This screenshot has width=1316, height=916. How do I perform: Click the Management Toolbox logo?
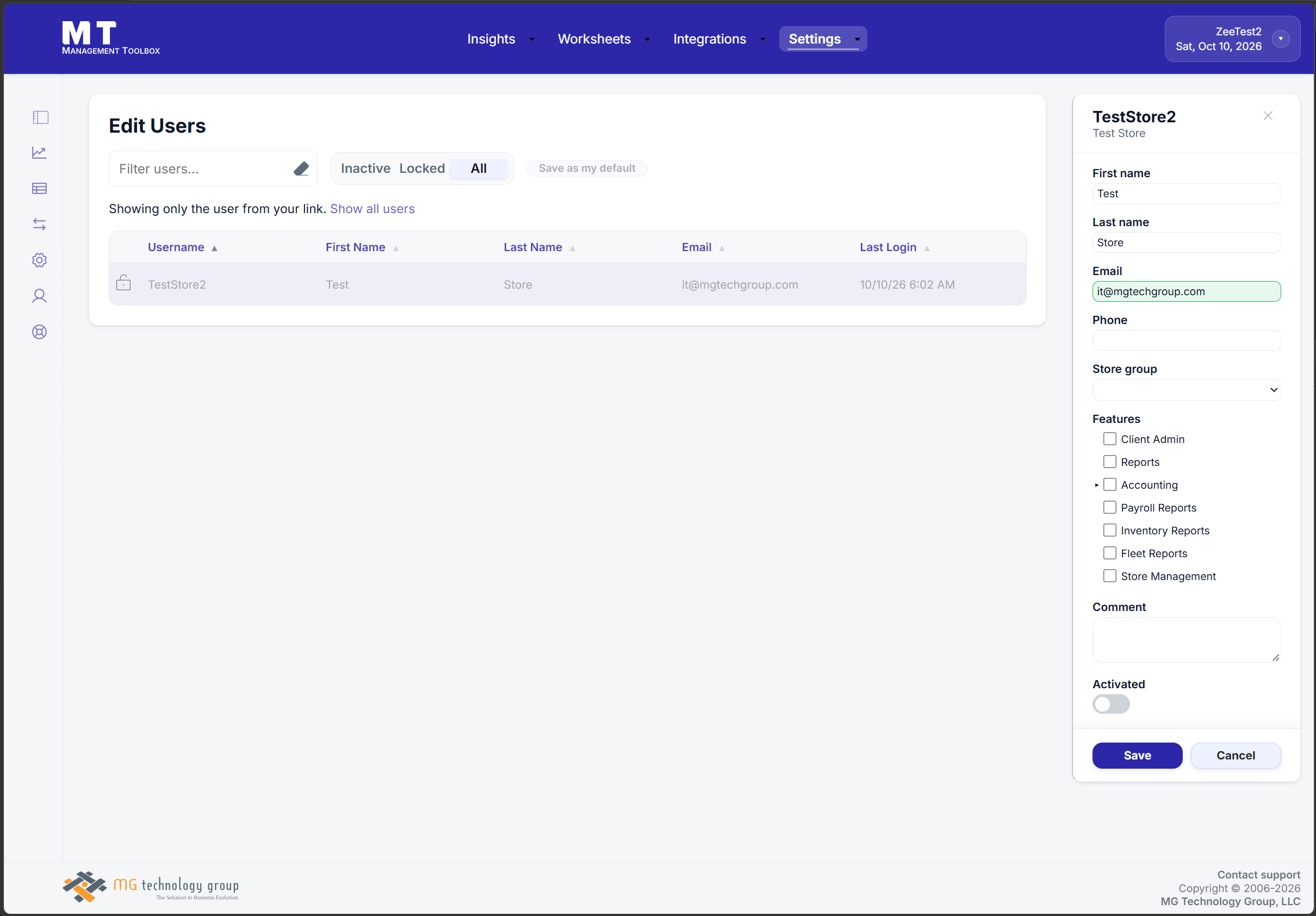pos(111,38)
